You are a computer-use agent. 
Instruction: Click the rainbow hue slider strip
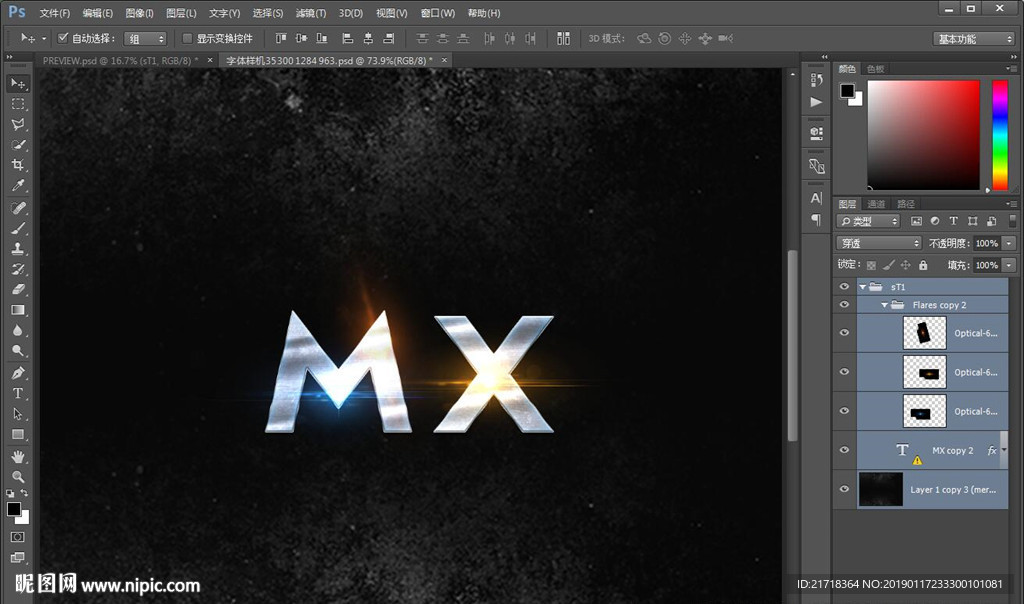click(x=999, y=134)
